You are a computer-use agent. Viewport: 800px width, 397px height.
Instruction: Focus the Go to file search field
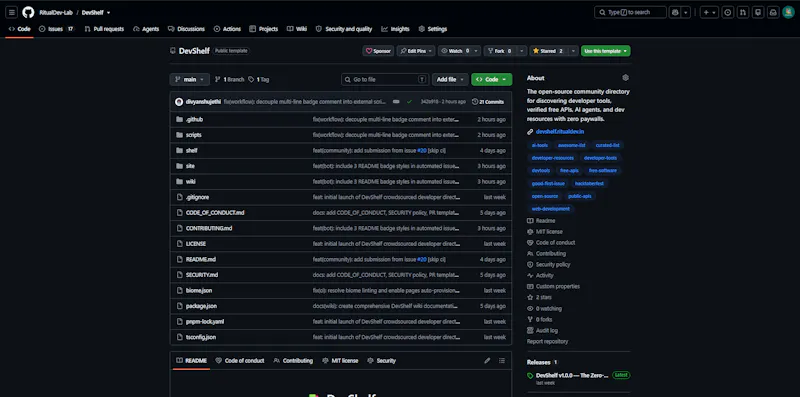coord(385,79)
